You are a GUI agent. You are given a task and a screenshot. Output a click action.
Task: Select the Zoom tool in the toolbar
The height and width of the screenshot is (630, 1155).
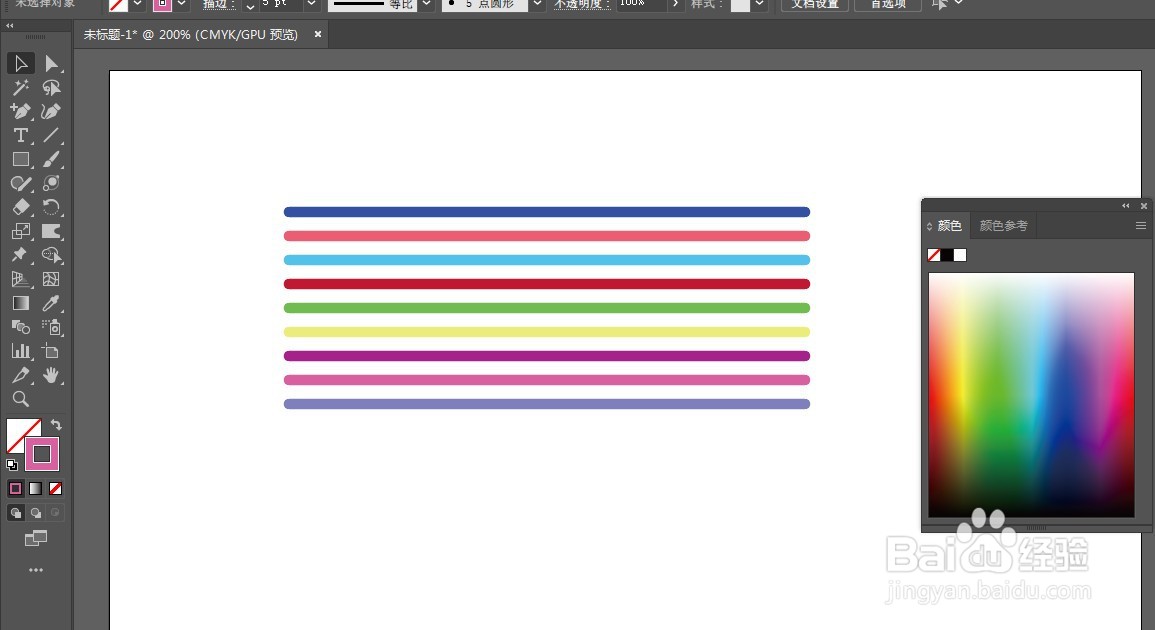pos(20,399)
